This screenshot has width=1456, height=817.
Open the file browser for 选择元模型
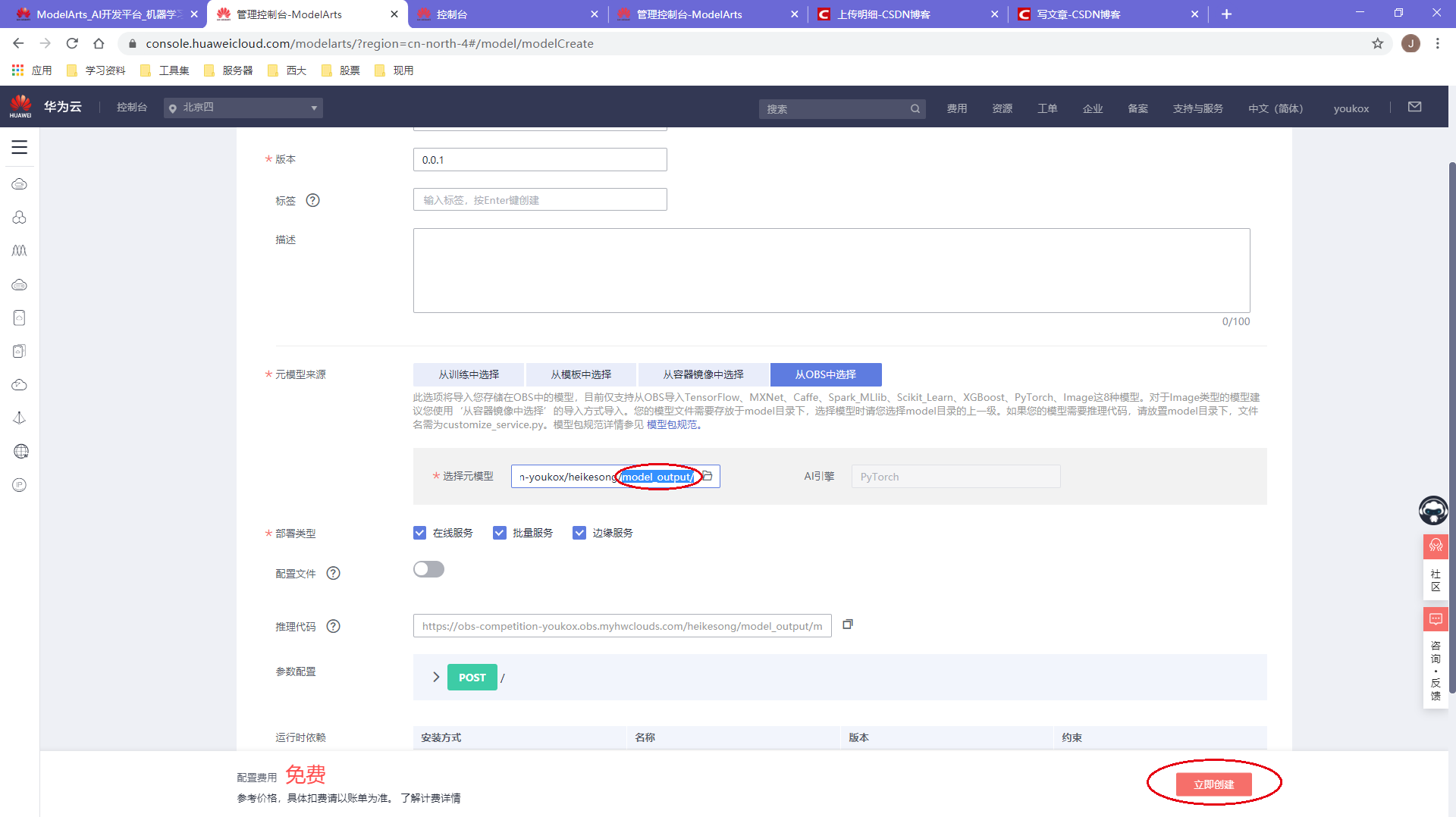tap(708, 476)
